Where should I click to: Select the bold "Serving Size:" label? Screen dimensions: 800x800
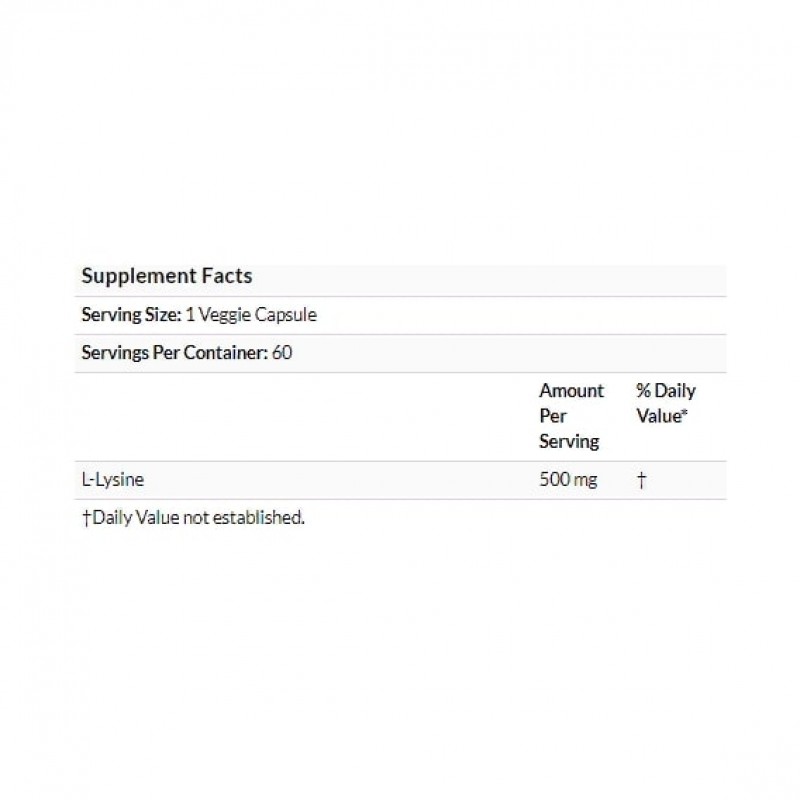(131, 315)
